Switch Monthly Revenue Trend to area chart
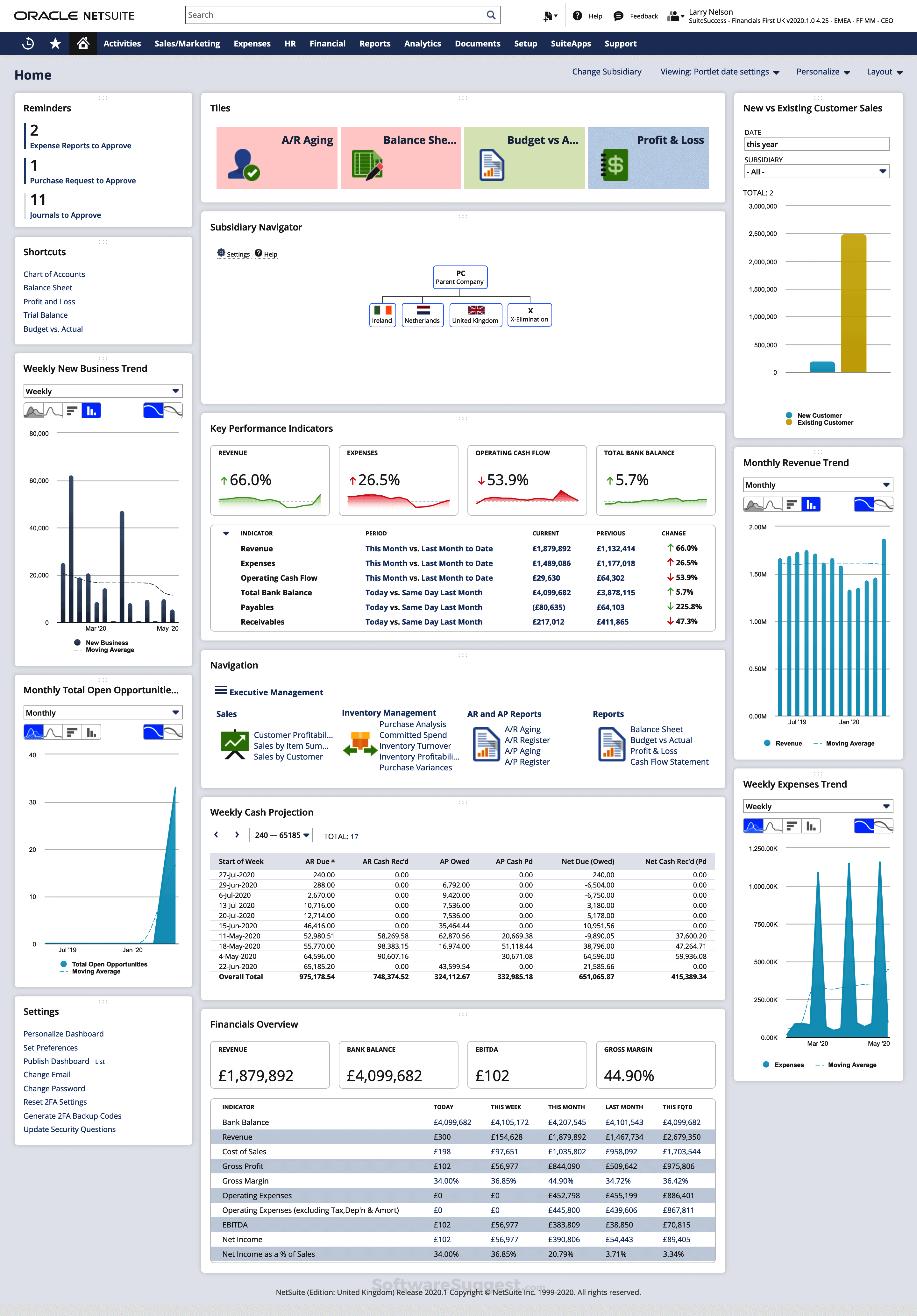Image resolution: width=917 pixels, height=1316 pixels. (753, 504)
